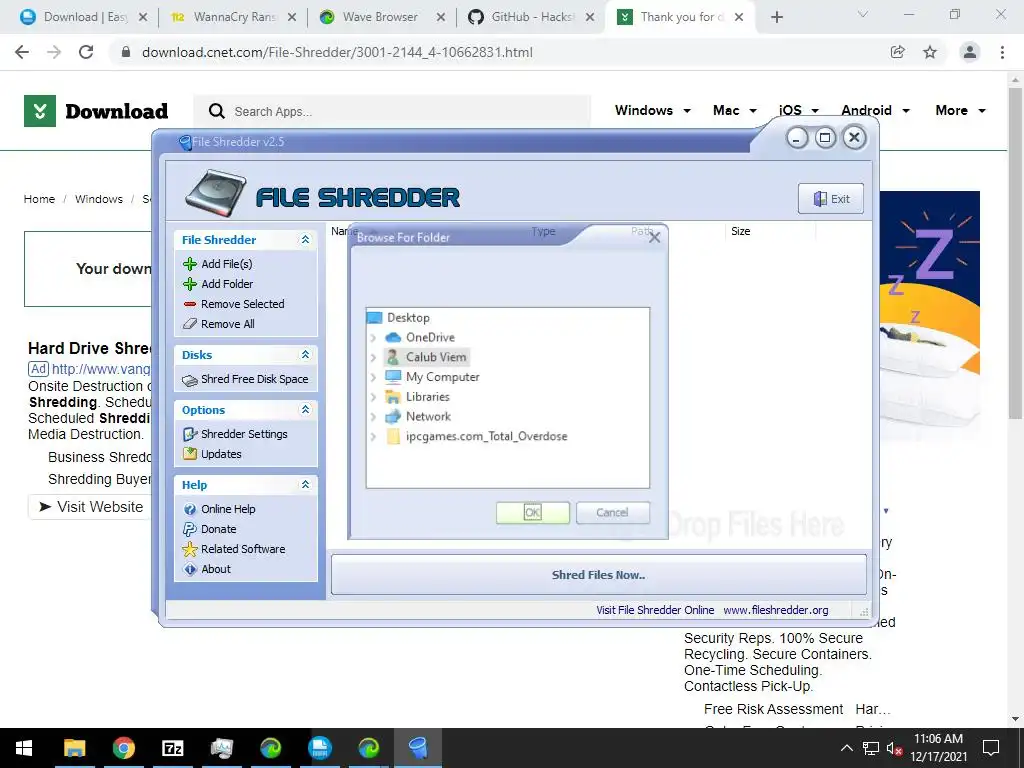The image size is (1024, 768).
Task: Select the Calub Viem folder entry
Action: pyautogui.click(x=436, y=357)
